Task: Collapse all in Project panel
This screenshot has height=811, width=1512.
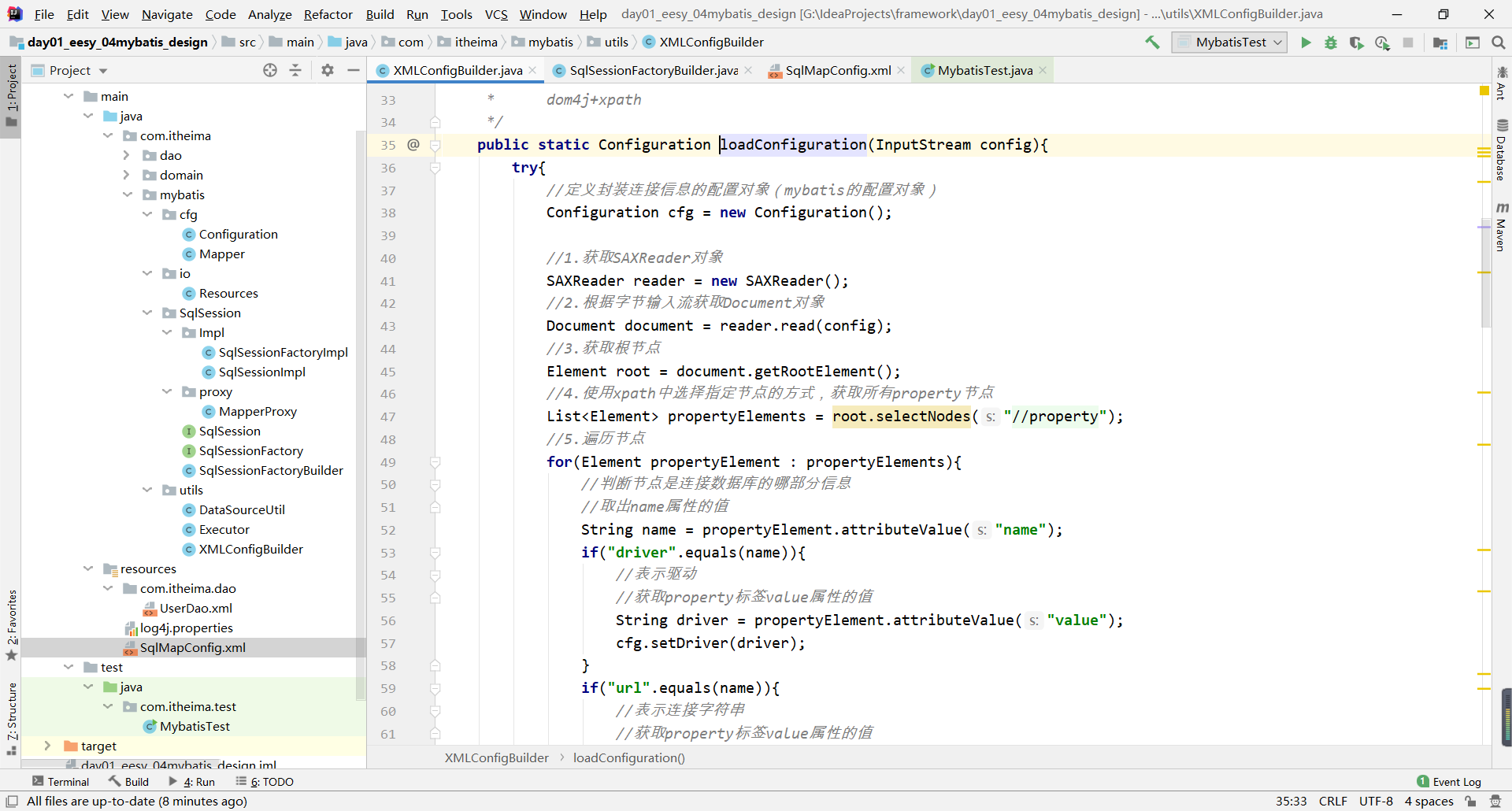Action: [x=295, y=70]
